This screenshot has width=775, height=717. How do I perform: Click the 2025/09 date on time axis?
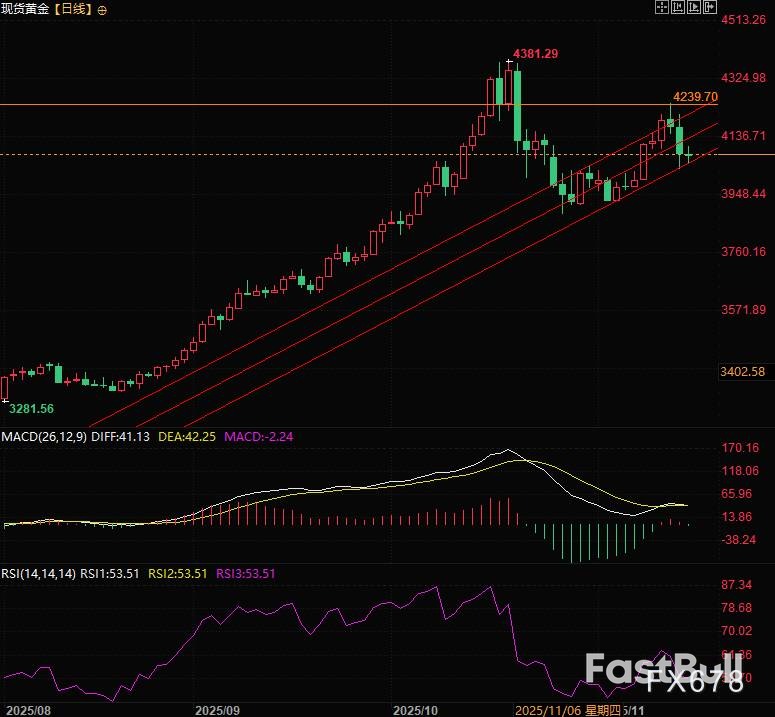coord(217,709)
